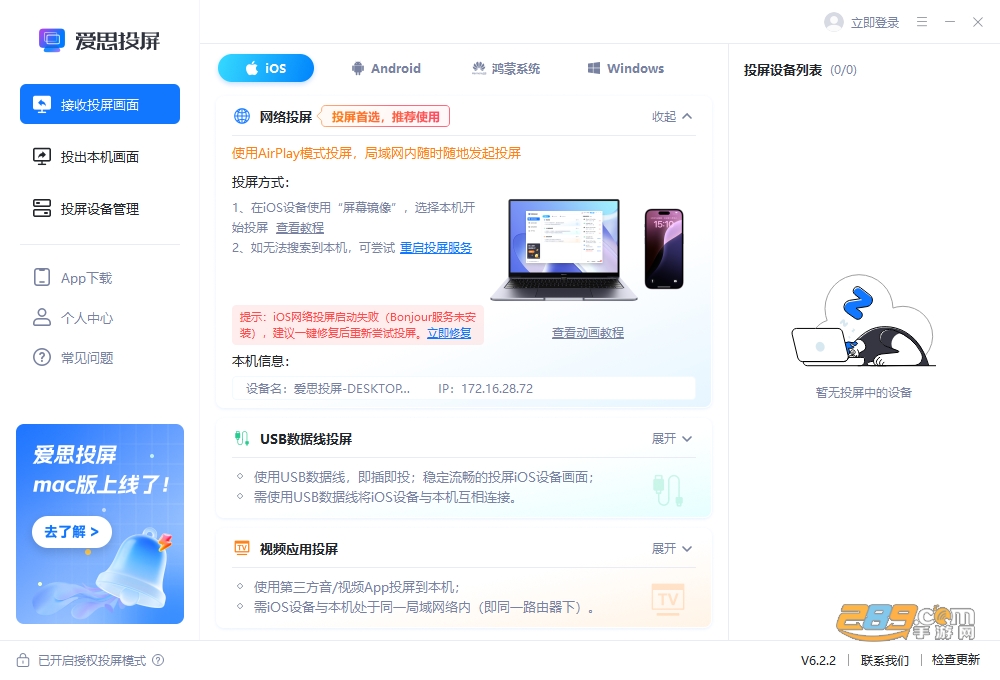This screenshot has width=1000, height=680.
Task: Open the hamburger menu icon
Action: click(x=922, y=22)
